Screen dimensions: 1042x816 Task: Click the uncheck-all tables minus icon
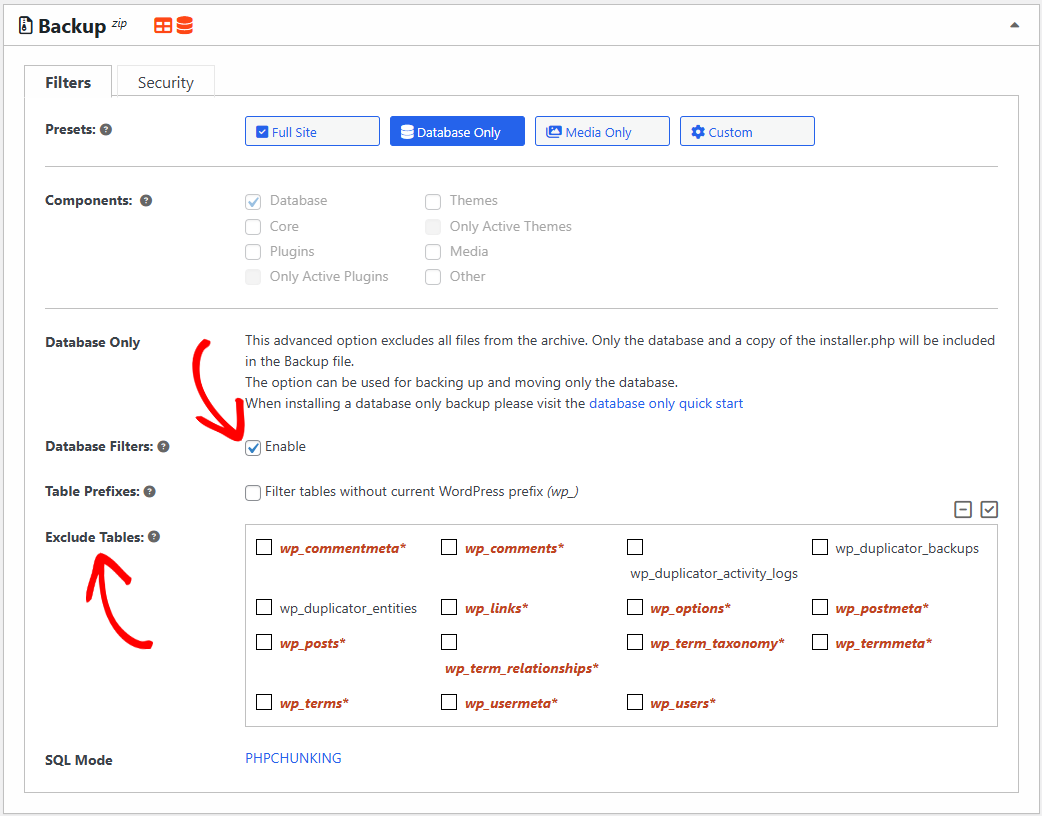click(963, 510)
